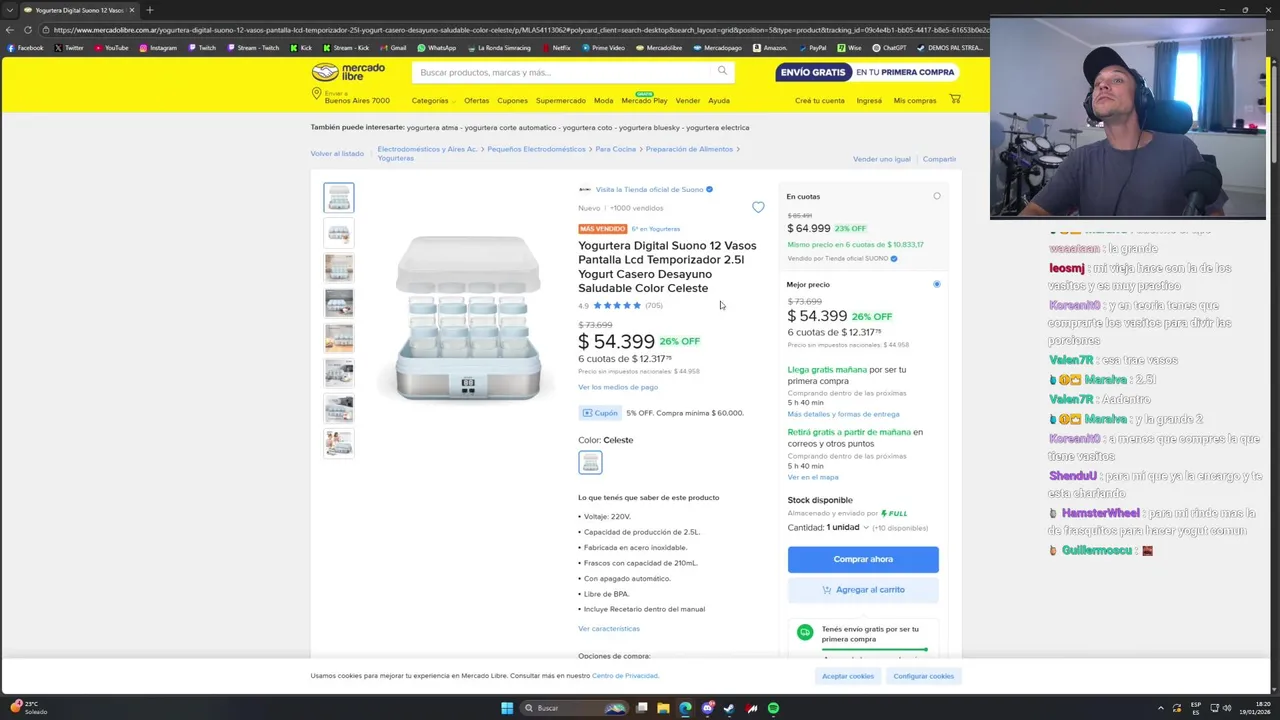The height and width of the screenshot is (720, 1280).
Task: Open Centro de Privacidad link
Action: click(x=625, y=676)
